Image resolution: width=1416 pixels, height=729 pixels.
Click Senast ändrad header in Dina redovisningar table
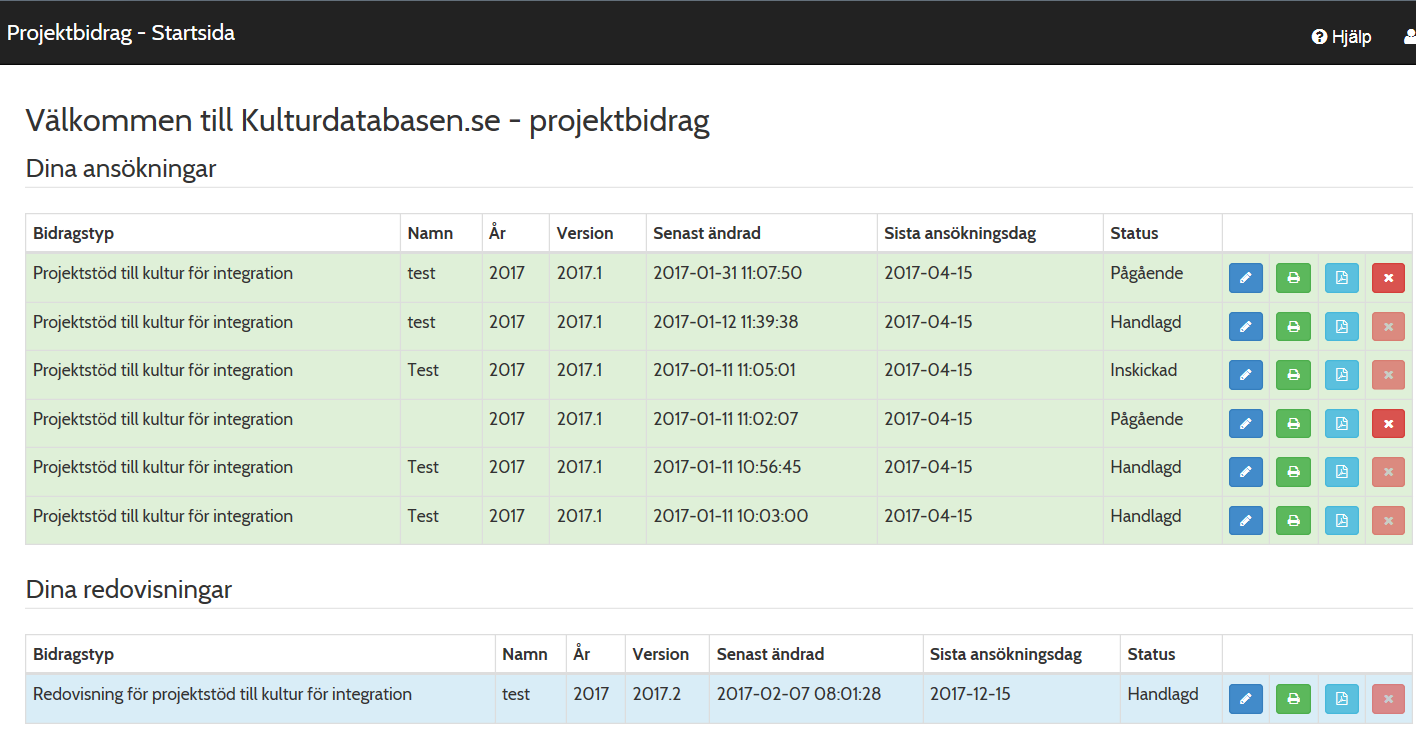click(770, 654)
